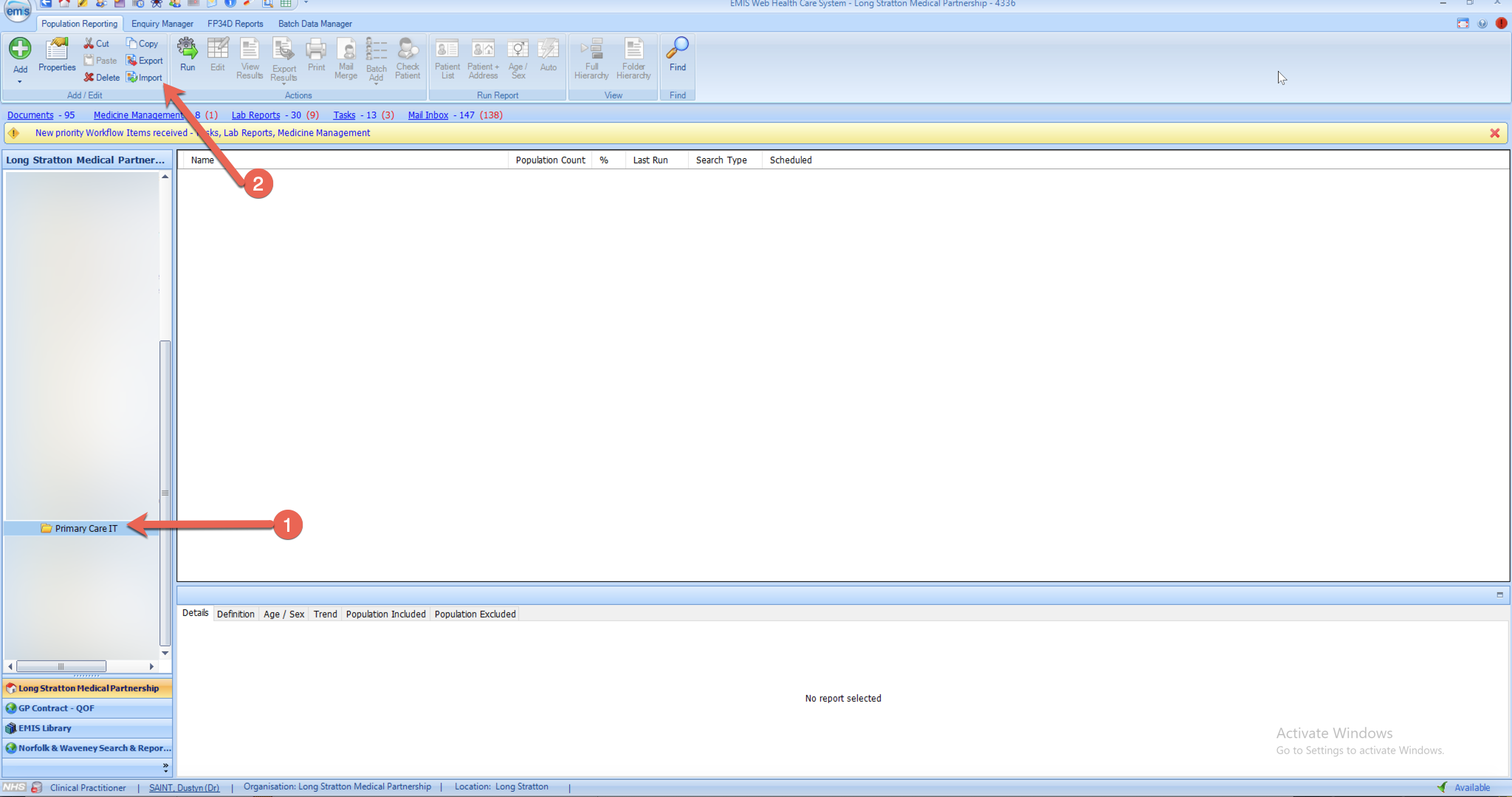This screenshot has height=797, width=1512.
Task: Open the Find magnifier tool
Action: (677, 55)
